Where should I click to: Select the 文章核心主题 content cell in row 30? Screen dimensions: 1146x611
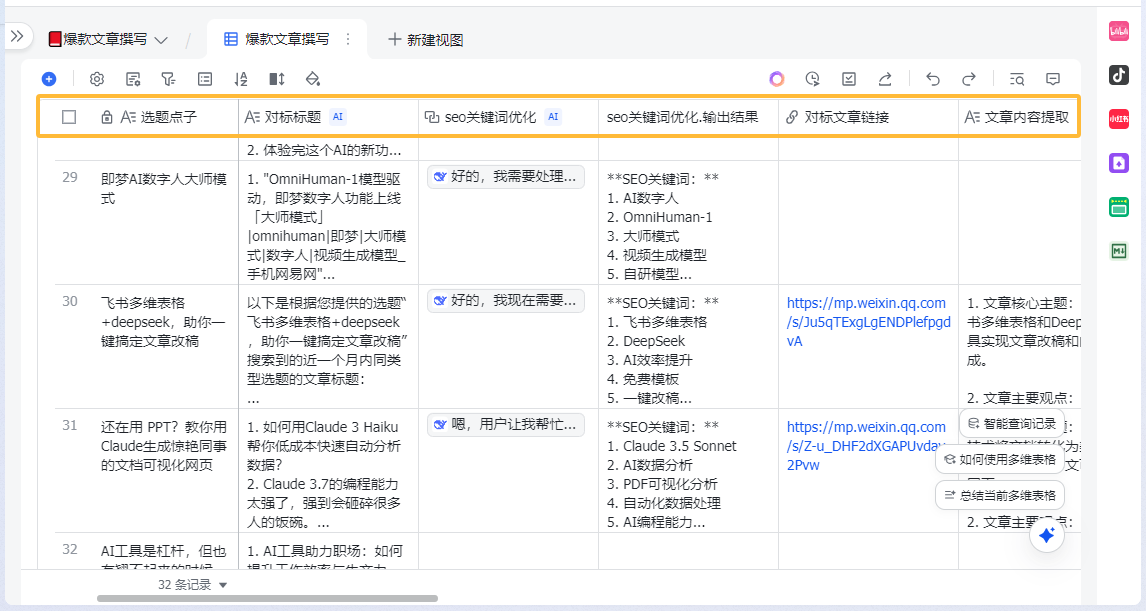tap(1020, 346)
